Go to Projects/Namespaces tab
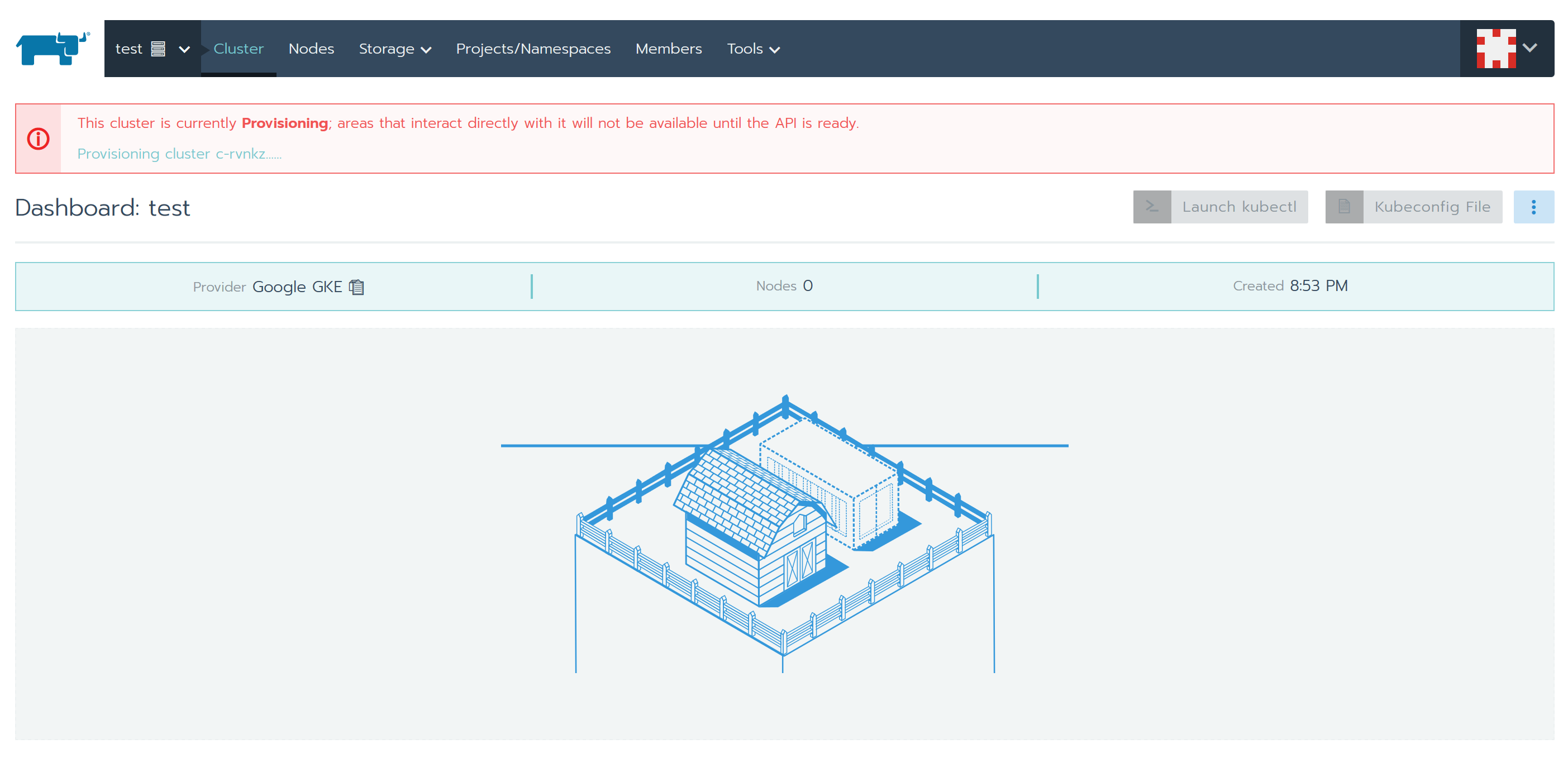The image size is (1568, 758). pyautogui.click(x=532, y=49)
